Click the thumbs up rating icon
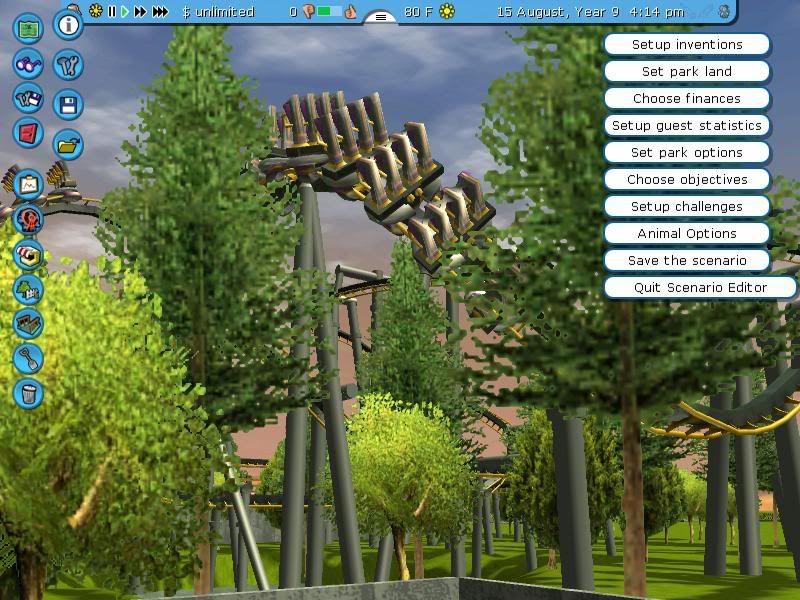The width and height of the screenshot is (800, 600). coord(351,11)
